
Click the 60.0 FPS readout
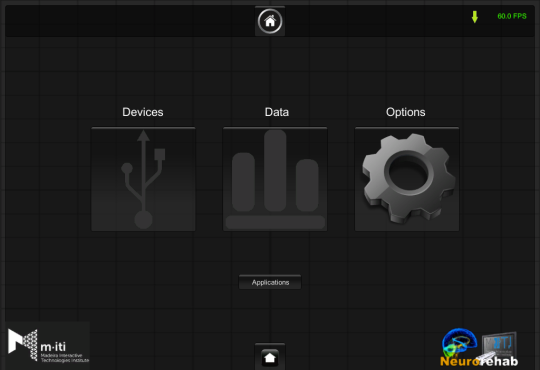pos(512,16)
